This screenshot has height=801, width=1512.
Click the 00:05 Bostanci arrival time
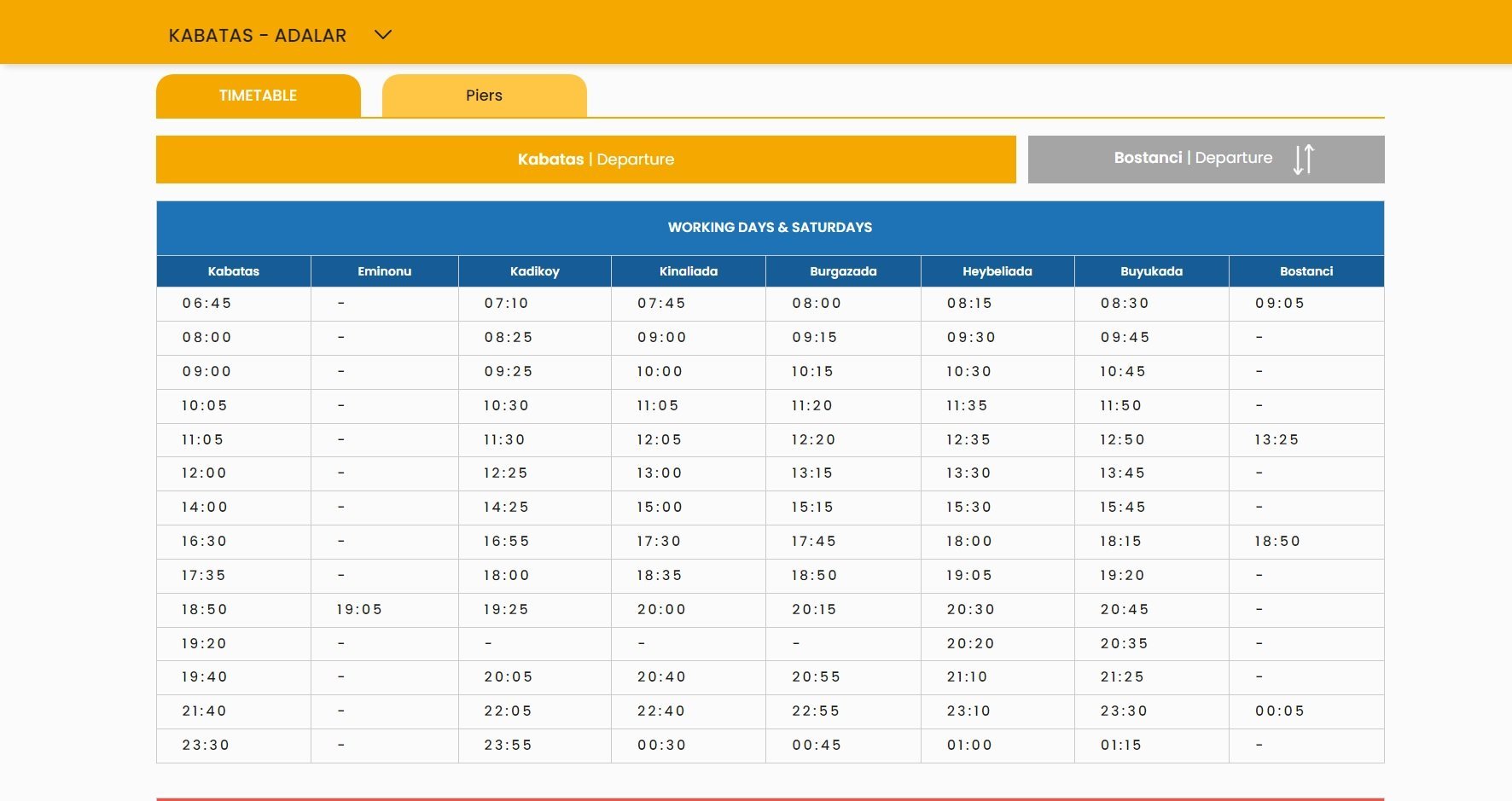[1279, 711]
